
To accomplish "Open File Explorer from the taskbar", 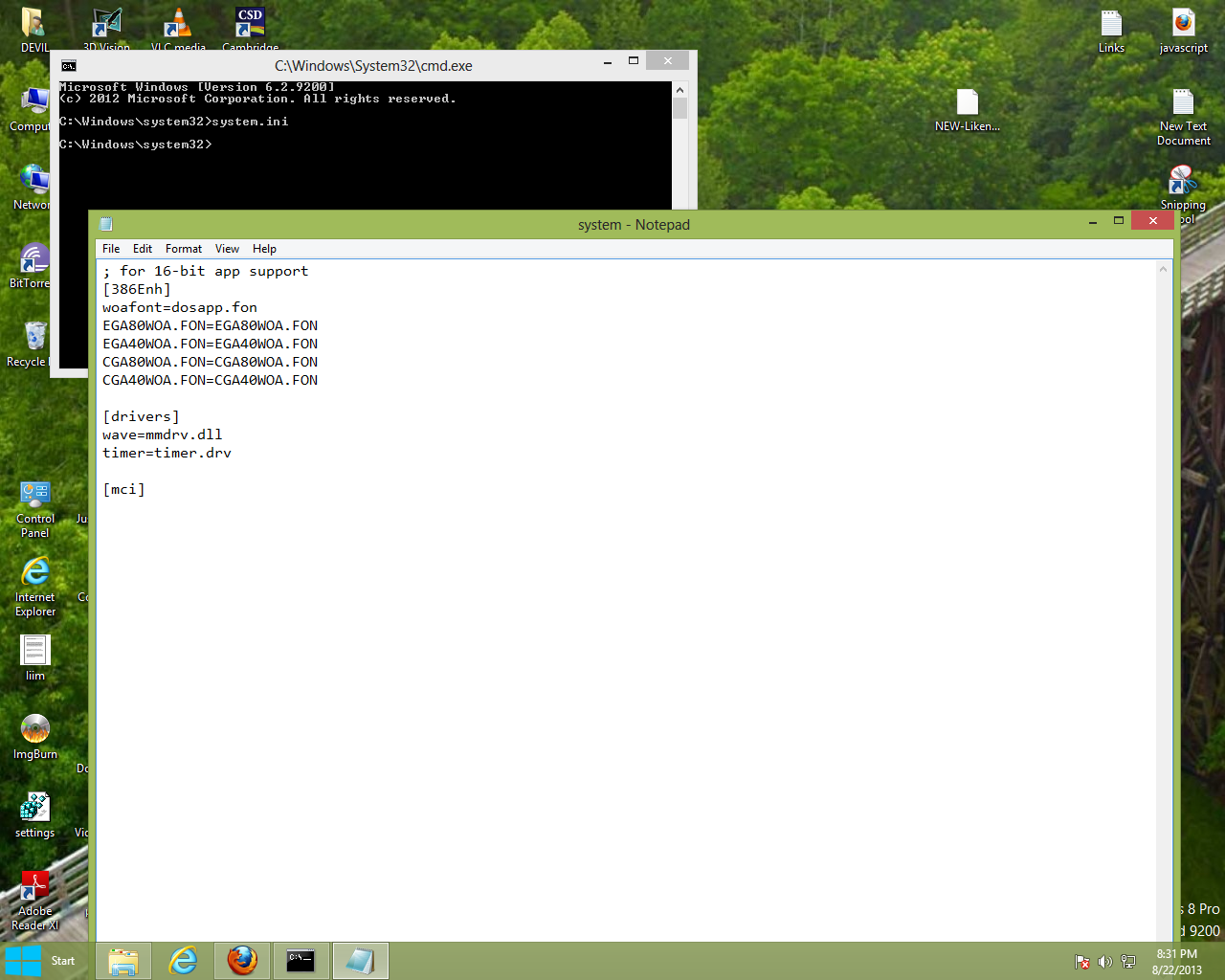I will tap(123, 961).
